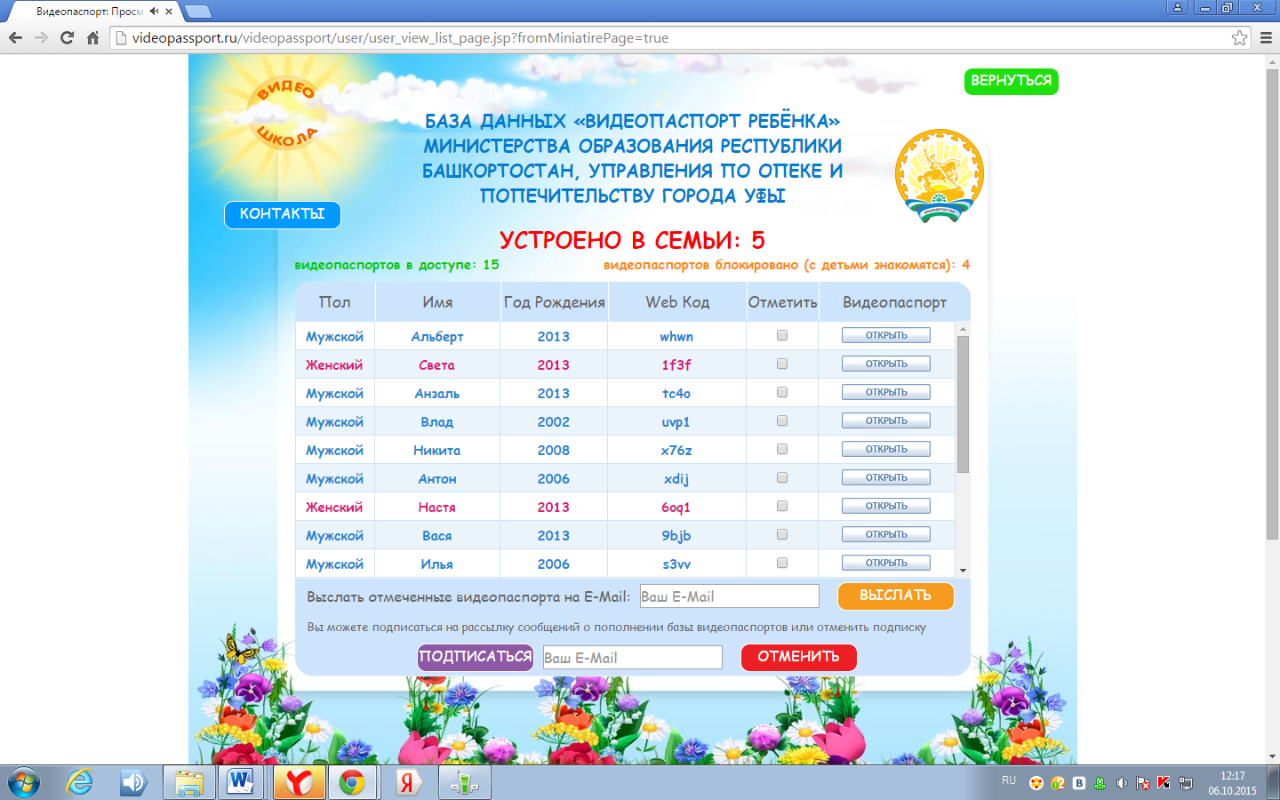Screen dimensions: 1280x800
Task: Click the web code 'x76z' cell
Action: tap(676, 450)
